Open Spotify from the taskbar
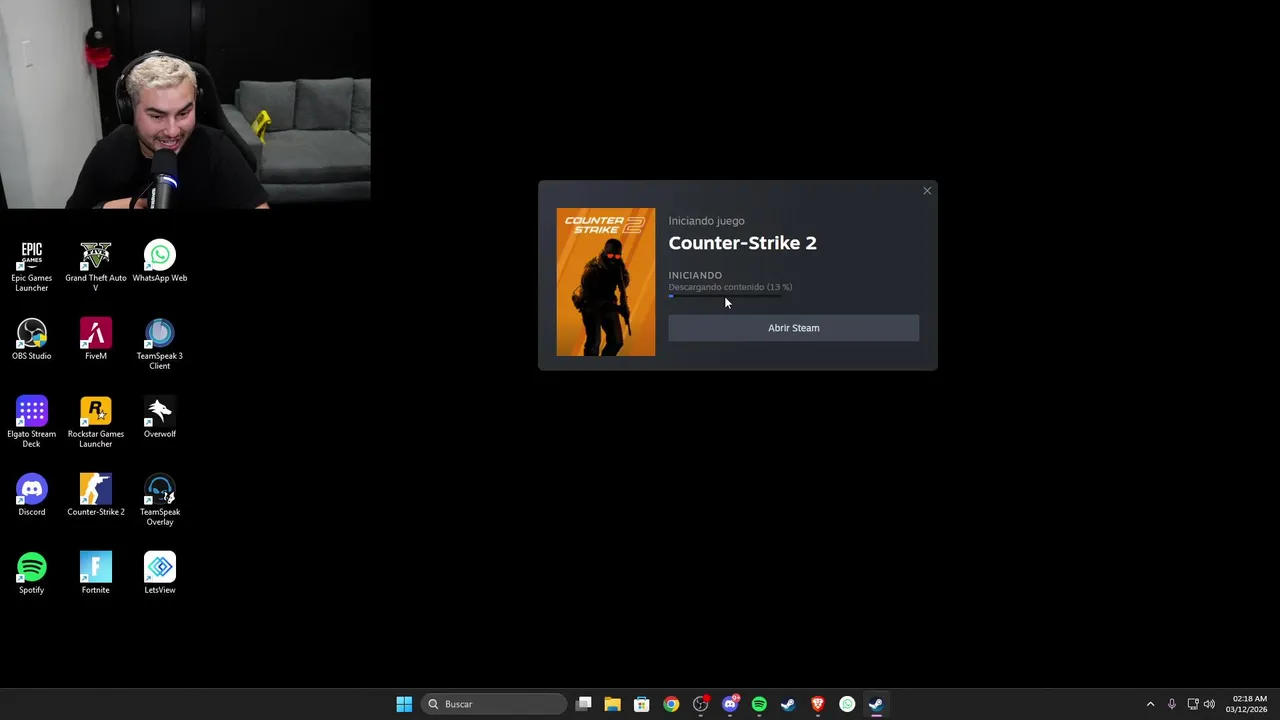1280x720 pixels. point(759,704)
